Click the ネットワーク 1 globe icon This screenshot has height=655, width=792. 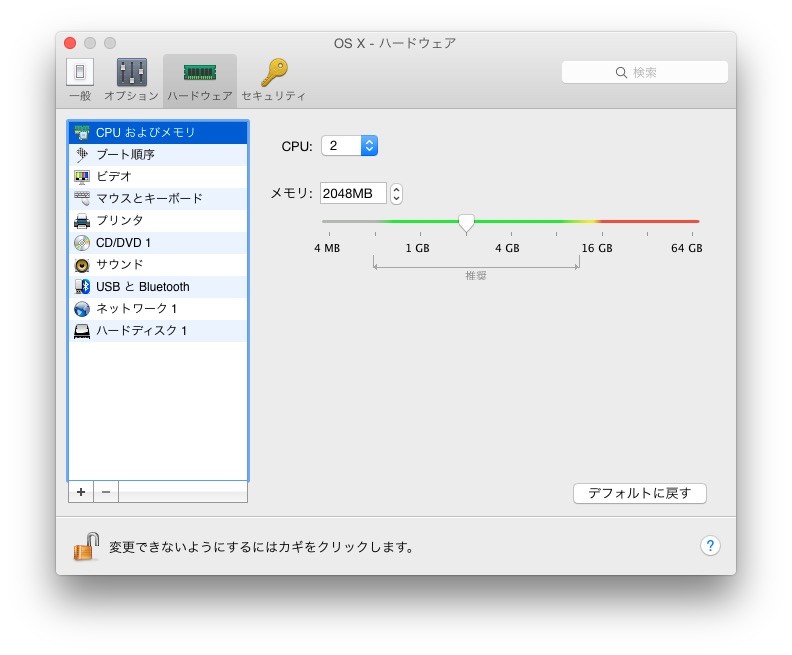pos(82,309)
